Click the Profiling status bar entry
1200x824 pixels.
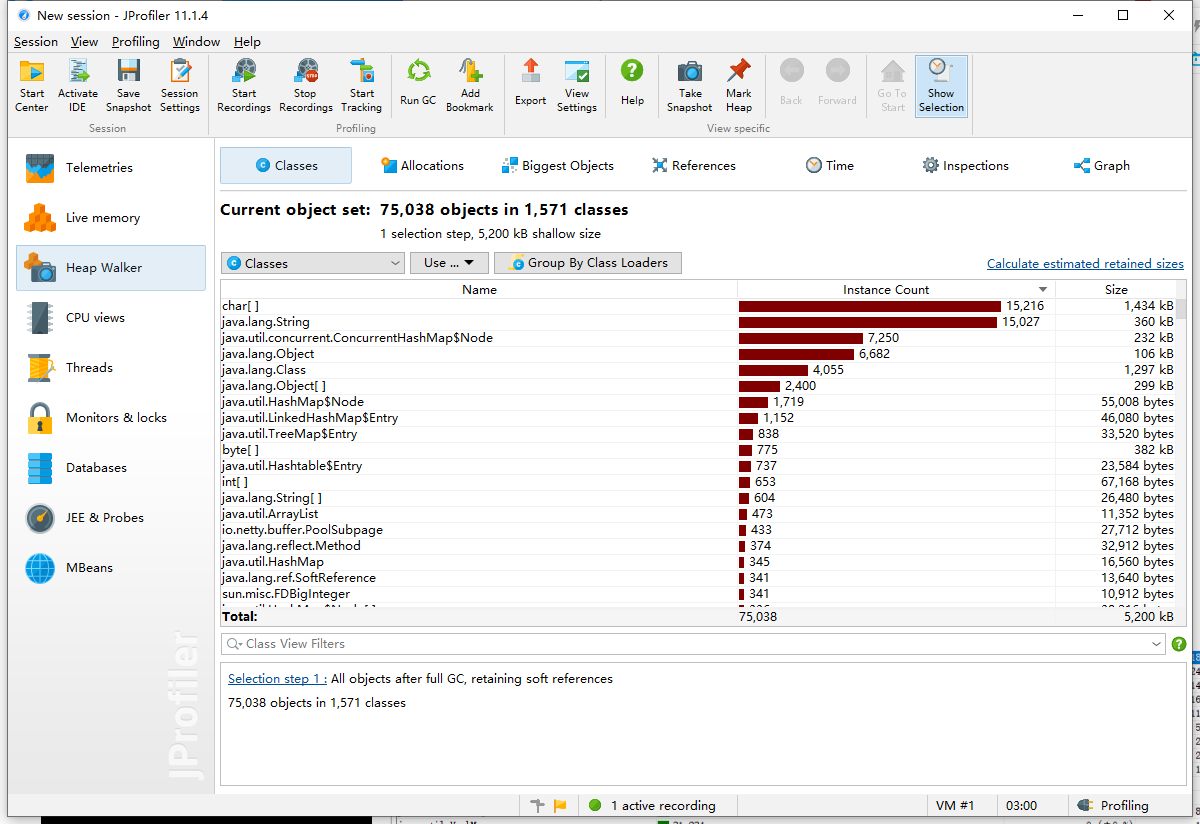tap(1113, 806)
